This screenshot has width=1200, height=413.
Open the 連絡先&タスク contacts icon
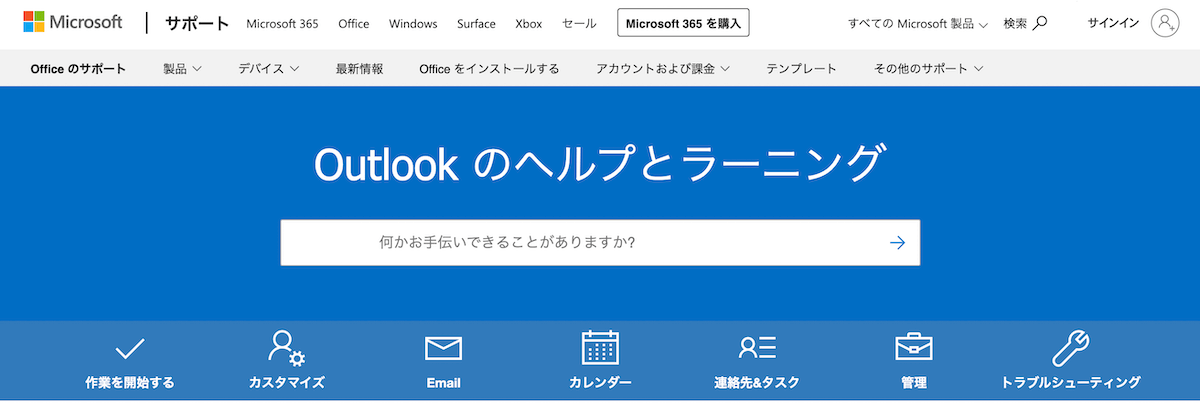757,348
